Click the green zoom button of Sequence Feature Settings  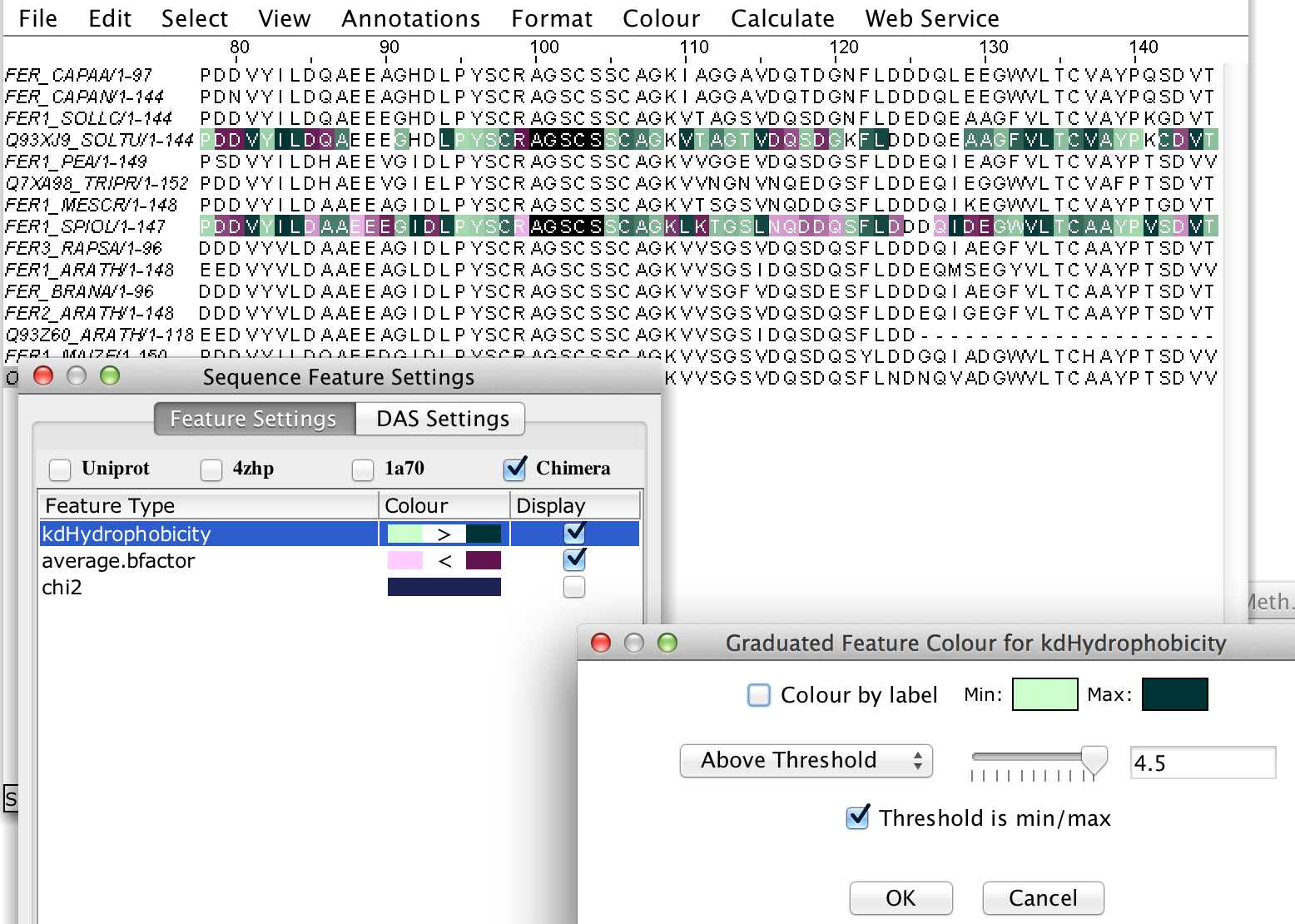click(x=109, y=376)
